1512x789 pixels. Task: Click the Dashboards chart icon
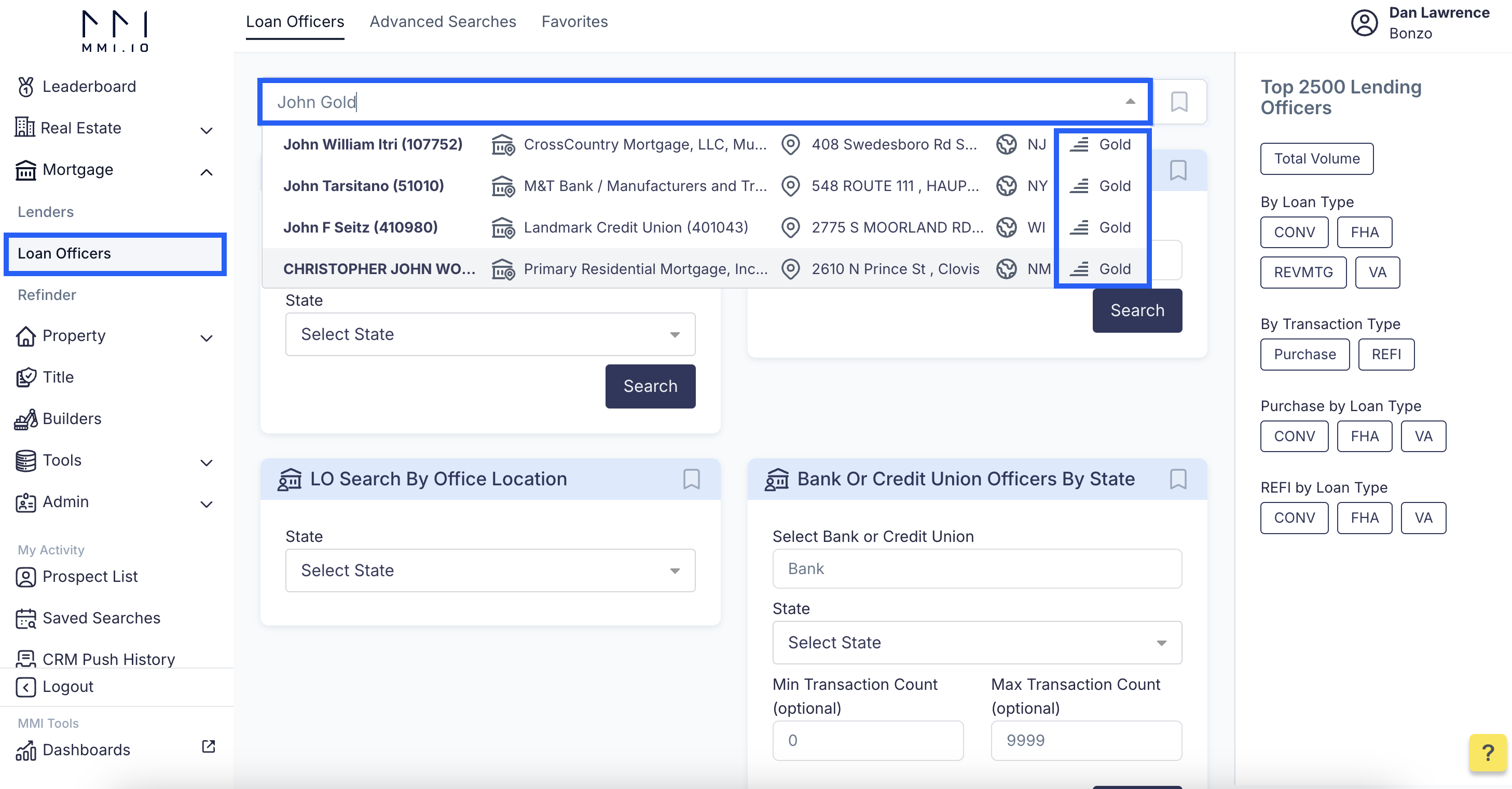click(25, 750)
